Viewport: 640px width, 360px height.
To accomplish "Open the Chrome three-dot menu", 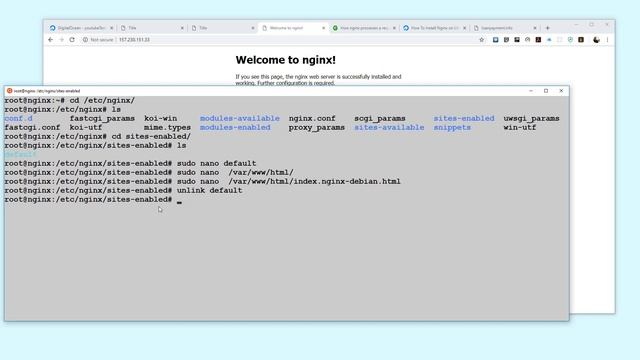I will pyautogui.click(x=607, y=40).
